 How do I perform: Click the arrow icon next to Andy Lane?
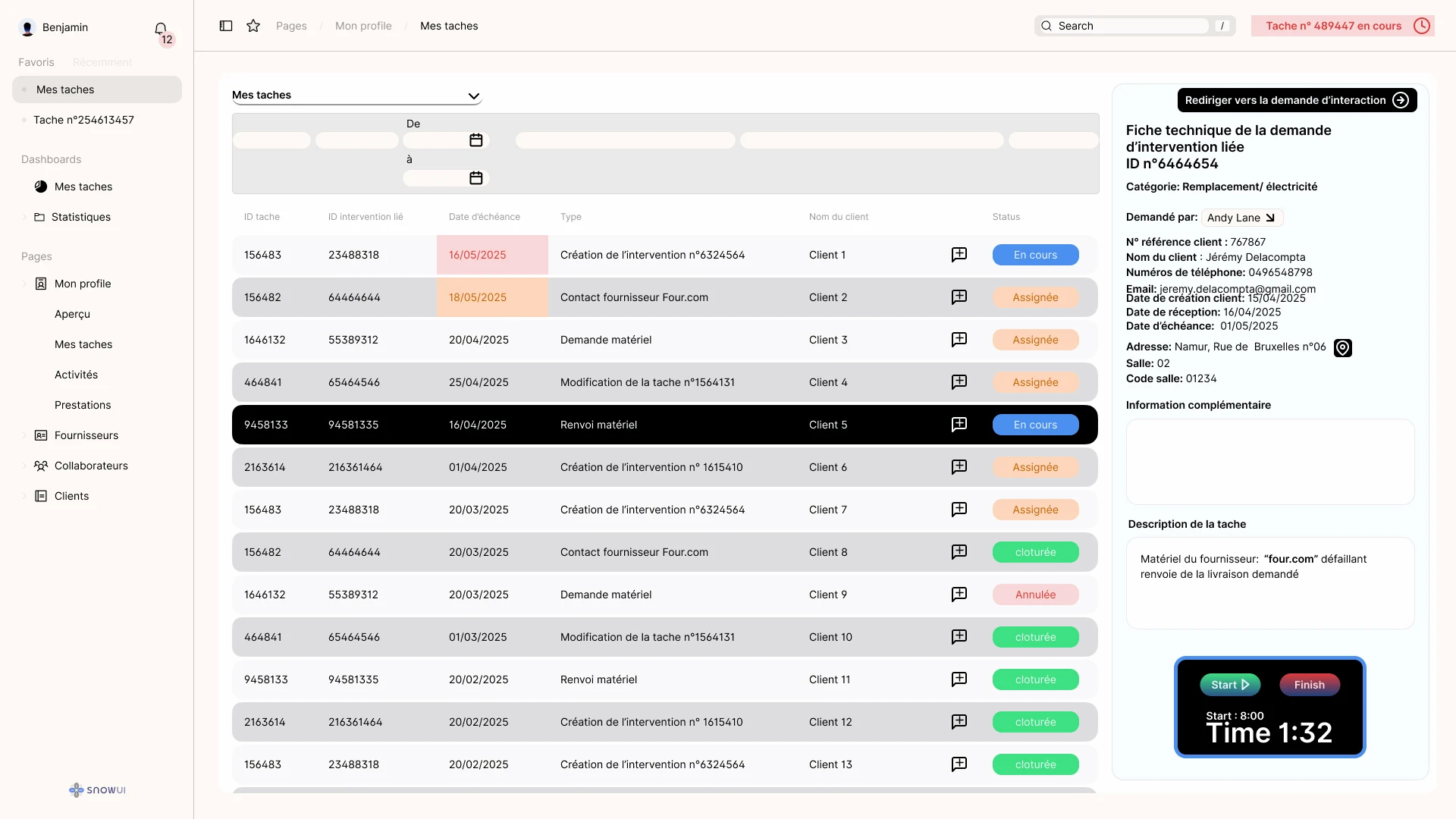pos(1270,218)
